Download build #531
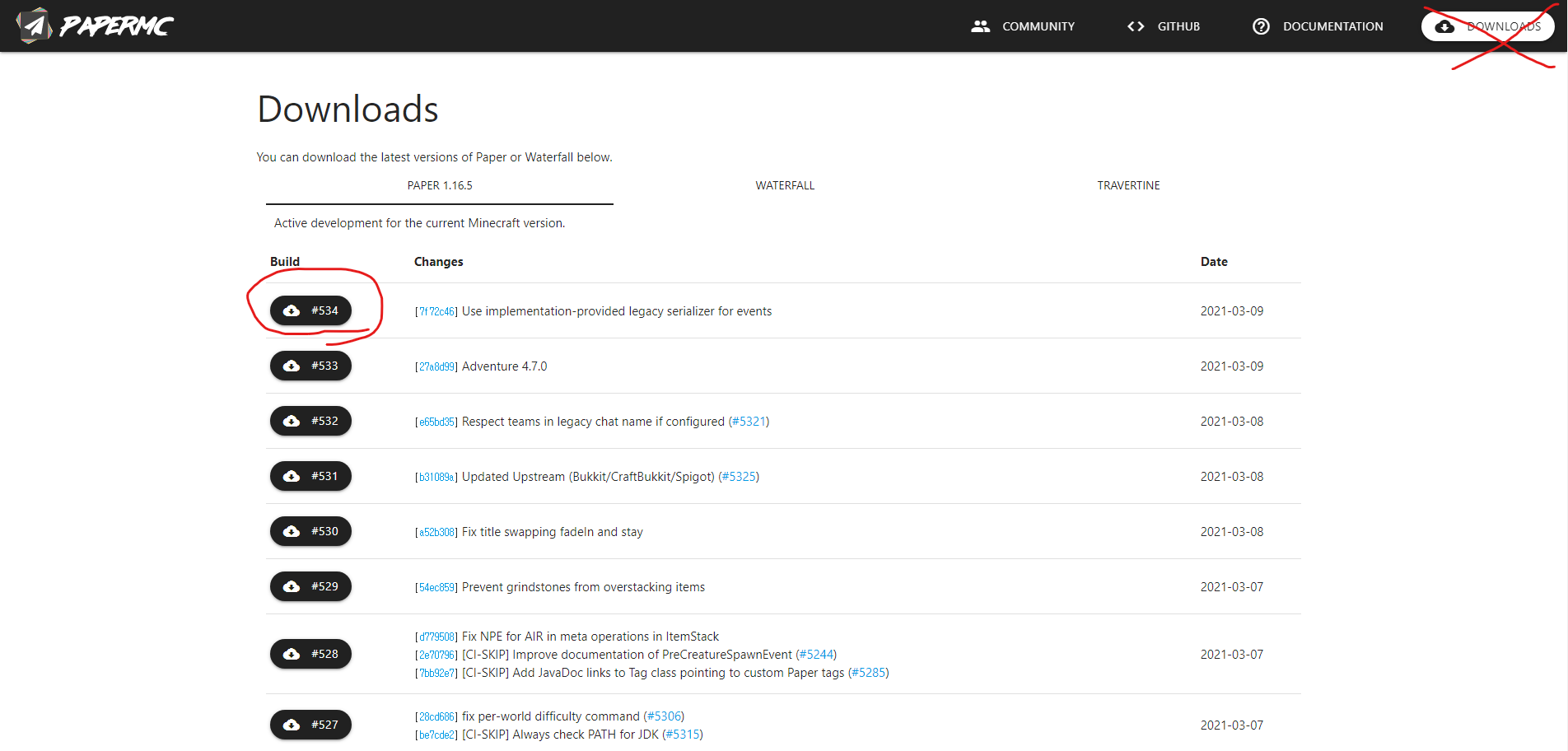Image resolution: width=1568 pixels, height=751 pixels. pyautogui.click(x=310, y=476)
